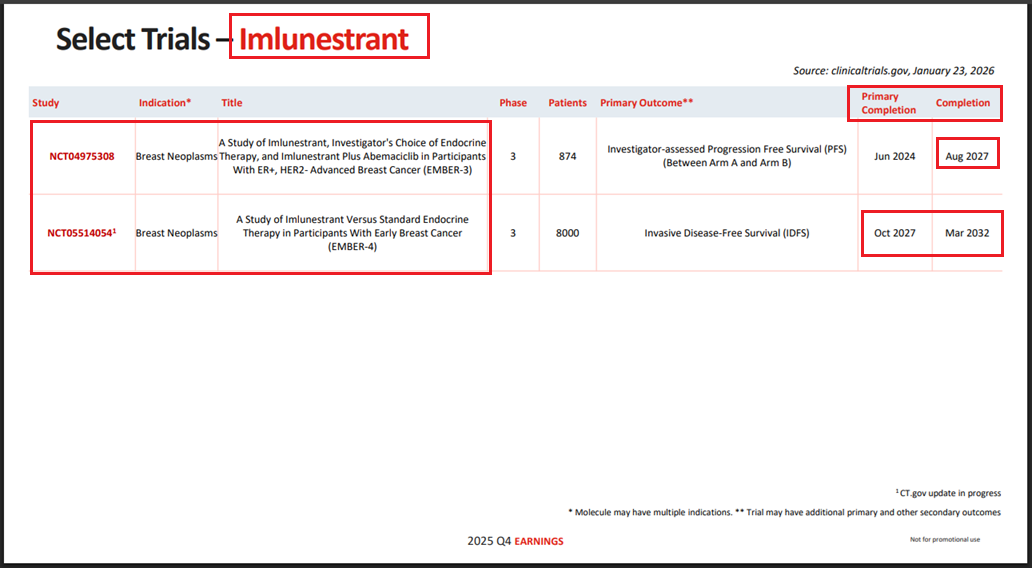
Task: Select the 8000 patients cell
Action: (567, 233)
